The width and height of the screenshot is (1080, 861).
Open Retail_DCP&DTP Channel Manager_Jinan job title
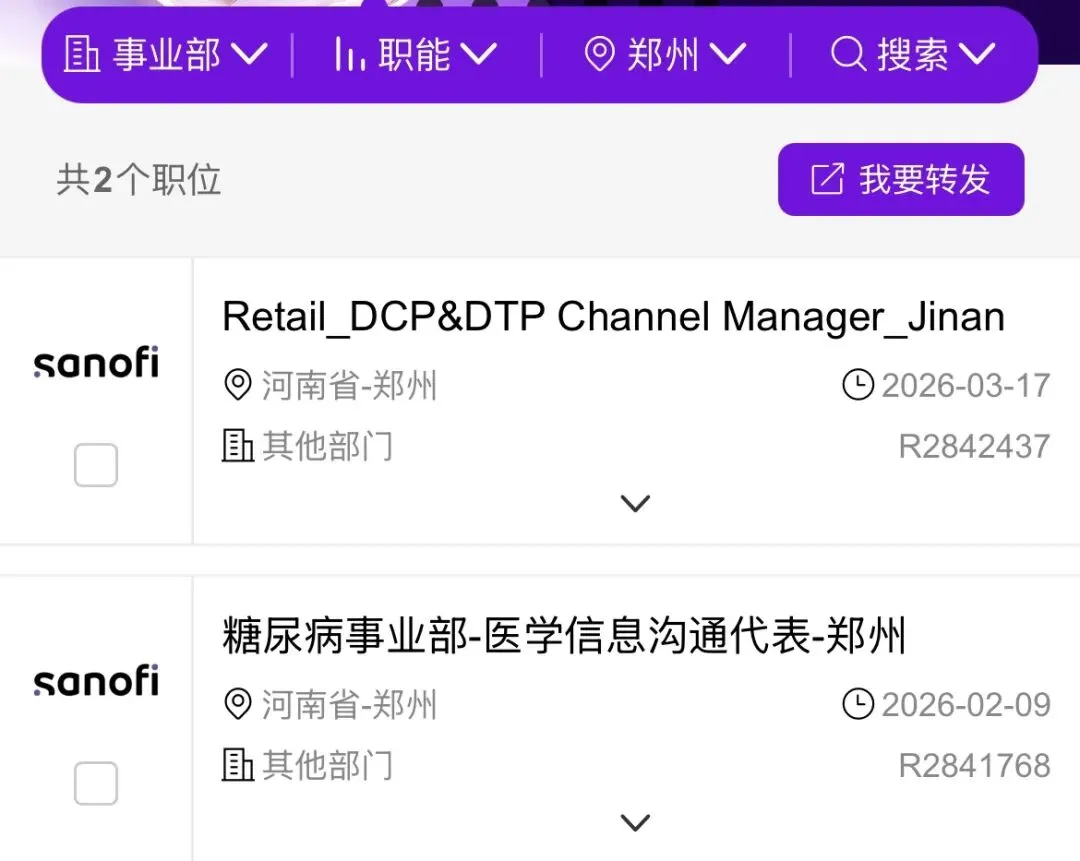point(613,318)
